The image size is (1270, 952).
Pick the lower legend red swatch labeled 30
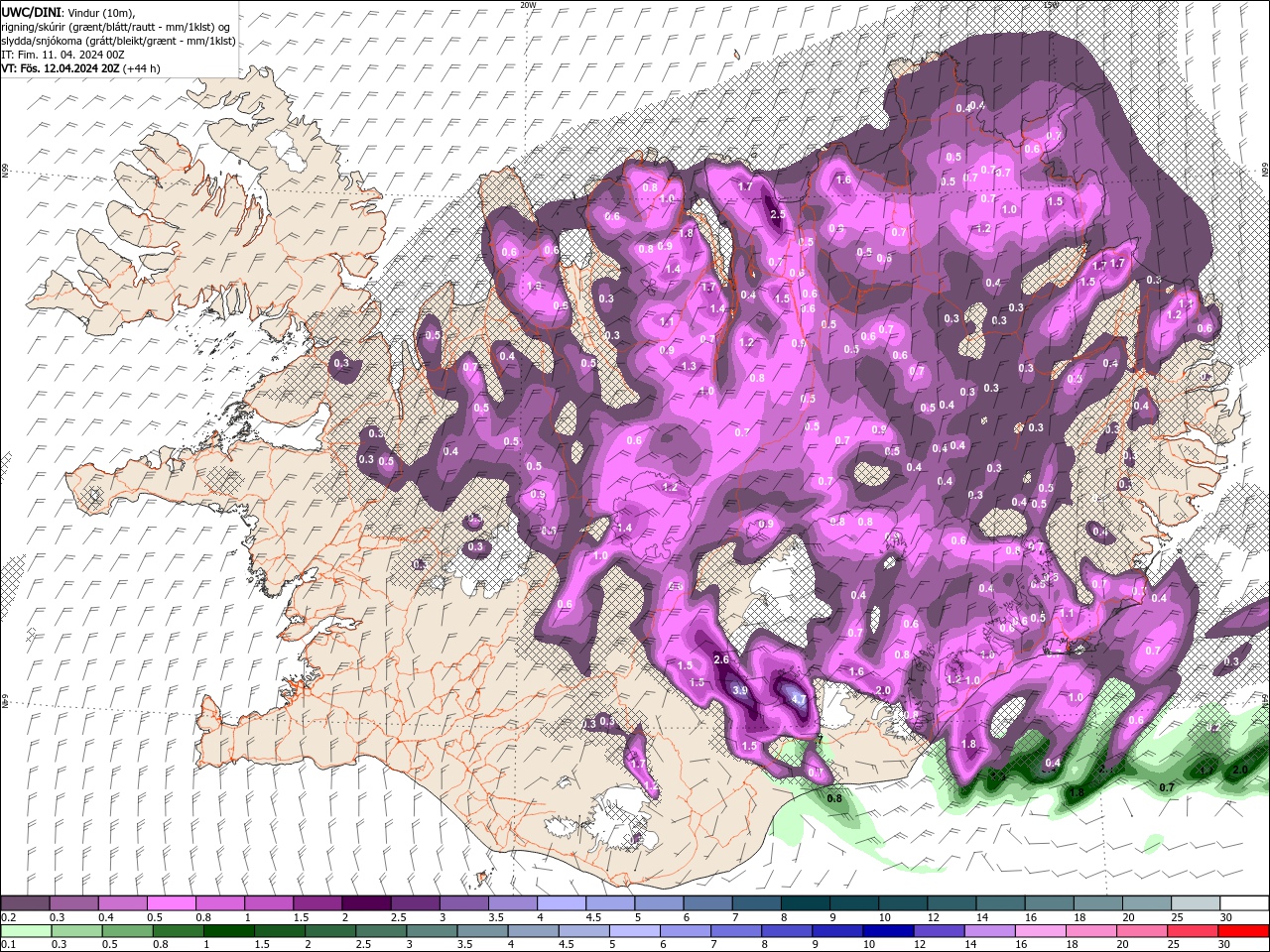(1244, 931)
